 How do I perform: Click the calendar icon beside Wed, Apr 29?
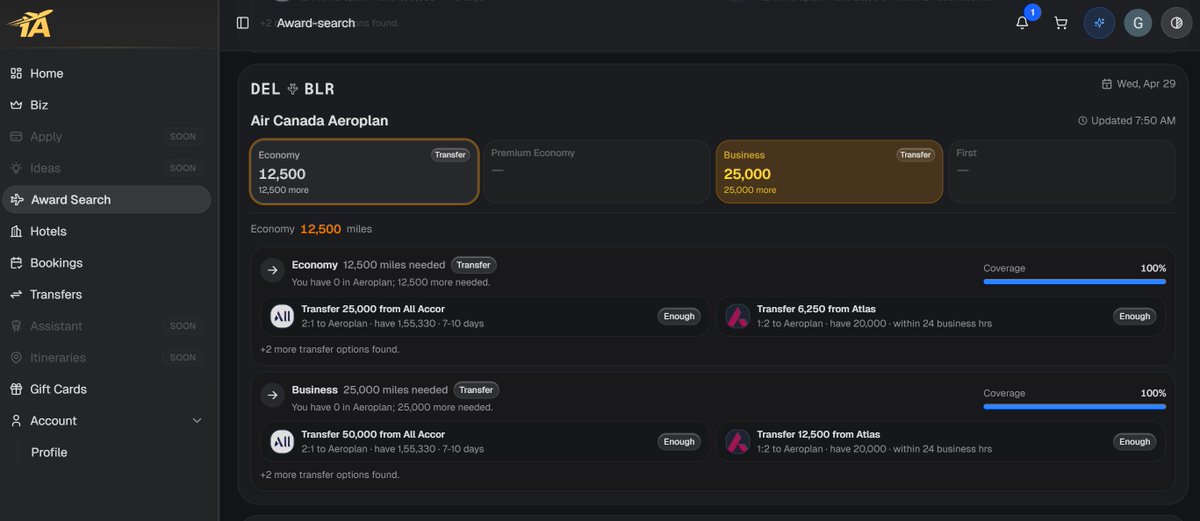click(1107, 84)
